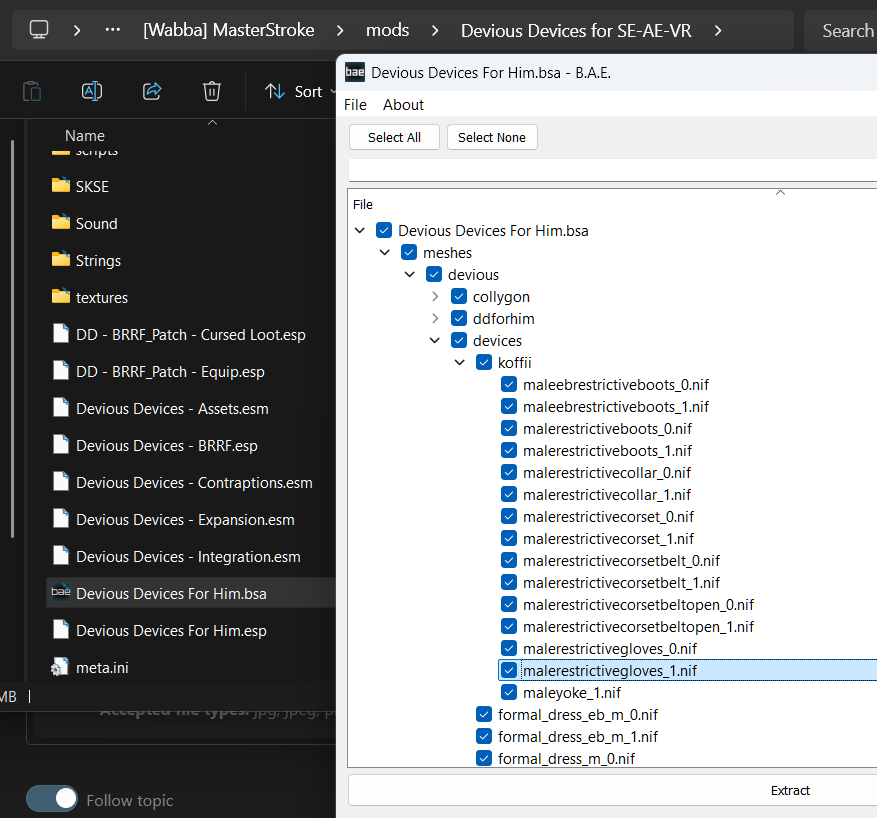Expand the ddforhim tree node

point(435,318)
